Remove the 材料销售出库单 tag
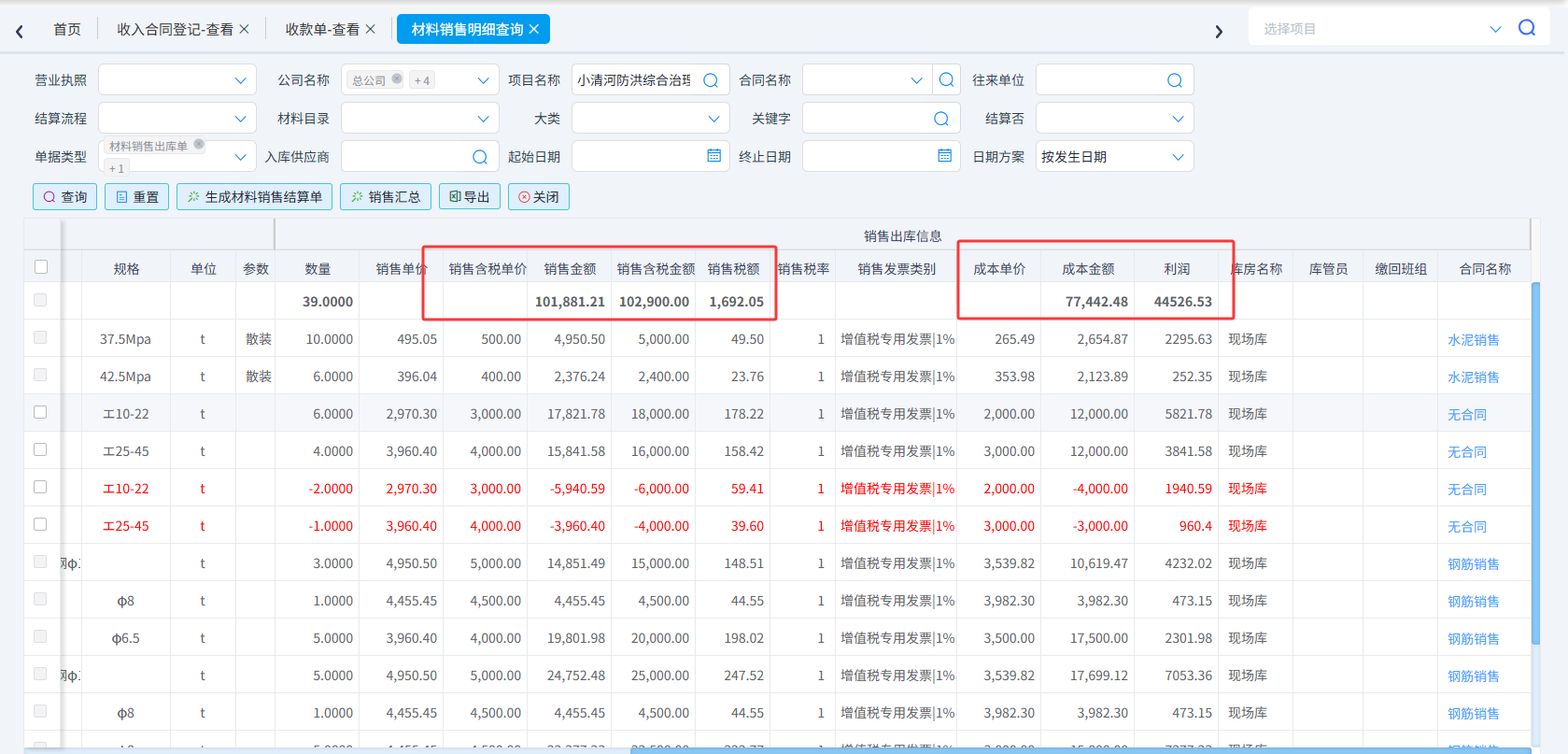The width and height of the screenshot is (1568, 754). tap(199, 145)
